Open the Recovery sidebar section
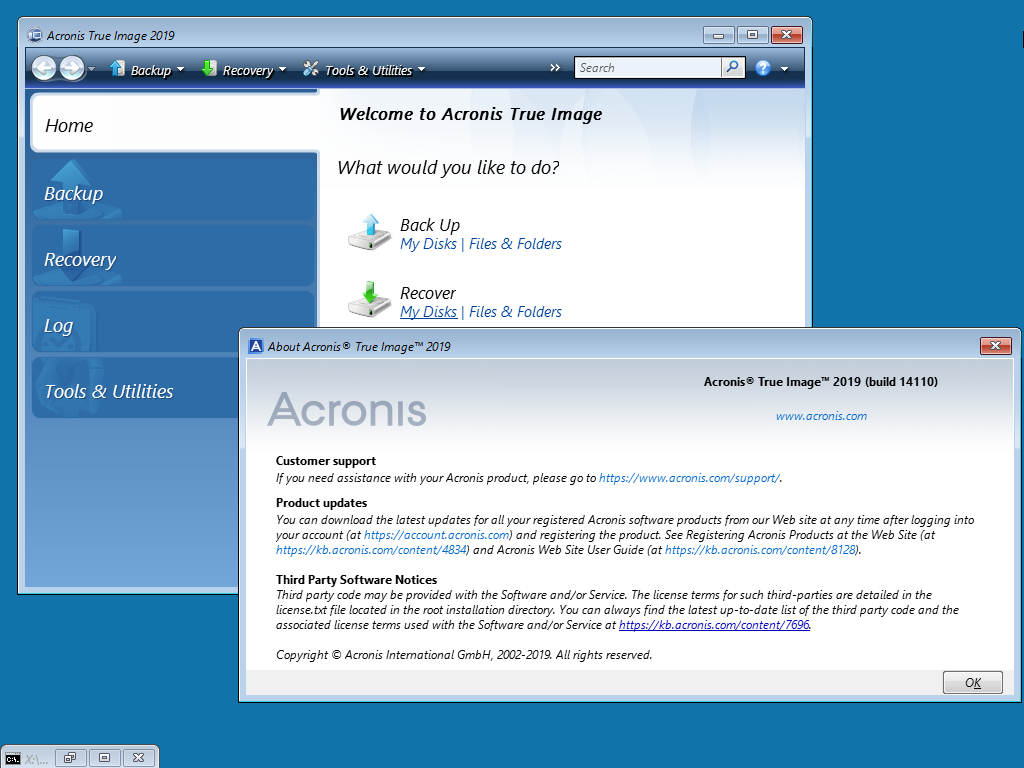Image resolution: width=1024 pixels, height=768 pixels. (174, 257)
